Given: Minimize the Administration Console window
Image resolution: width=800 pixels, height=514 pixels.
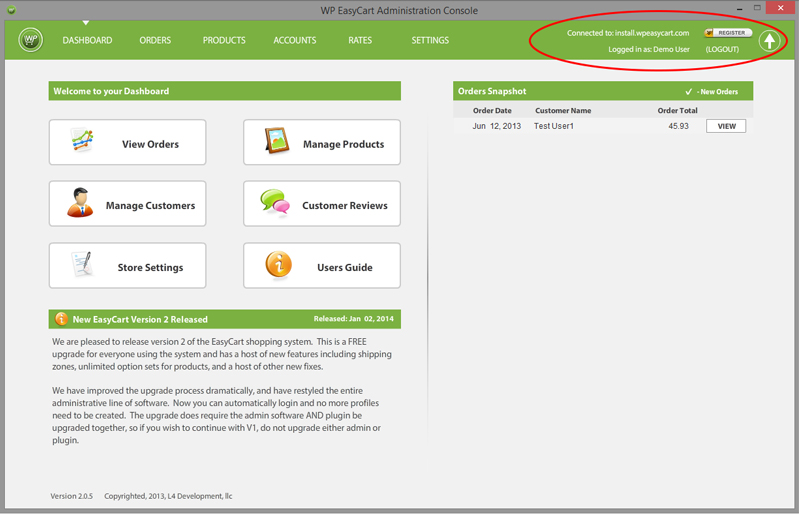Looking at the screenshot, I should click(739, 9).
